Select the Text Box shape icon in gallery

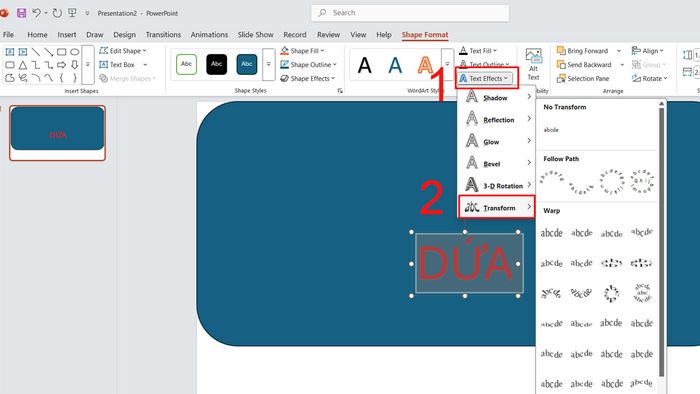click(10, 52)
